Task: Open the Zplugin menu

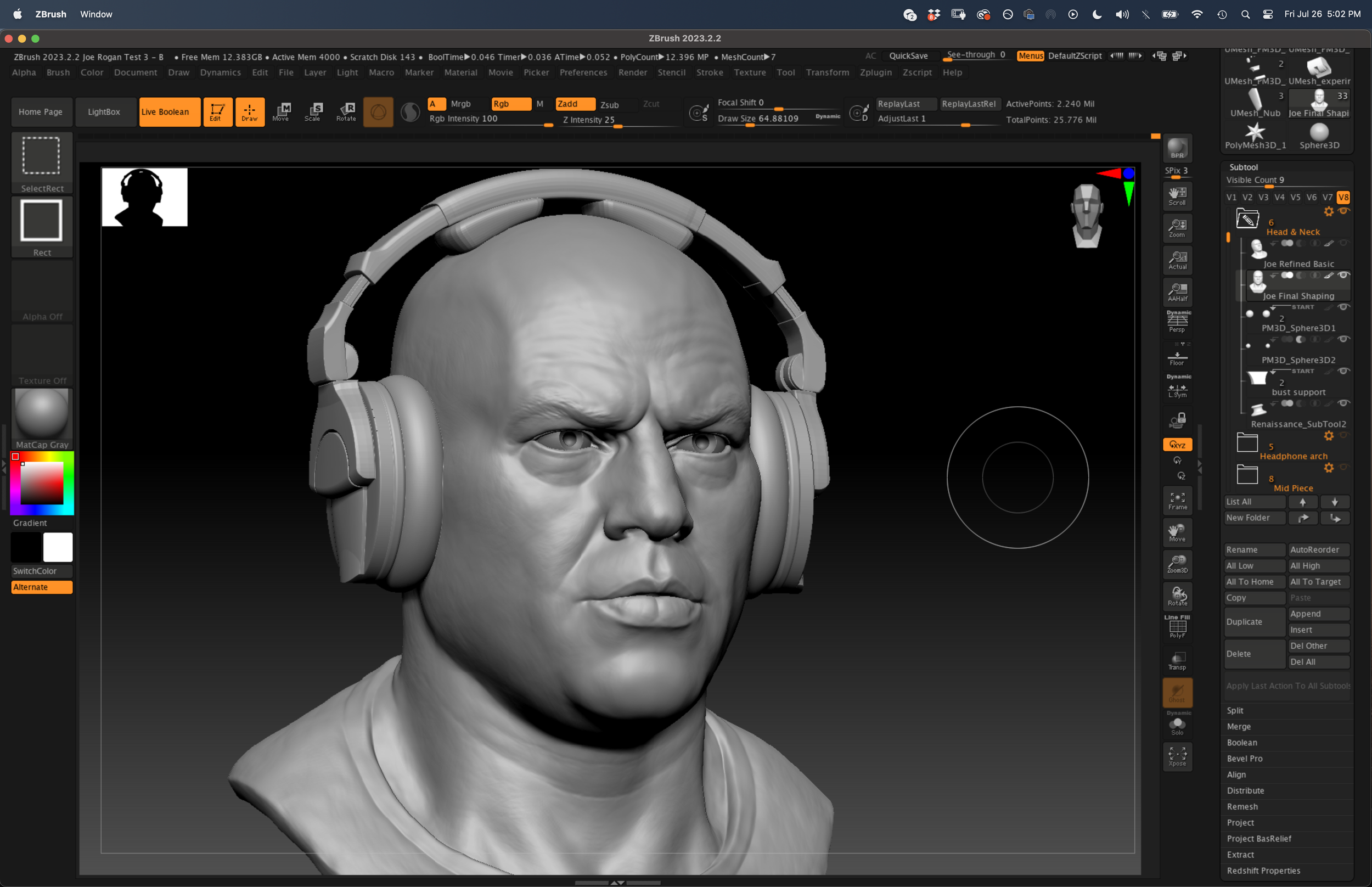Action: [875, 72]
